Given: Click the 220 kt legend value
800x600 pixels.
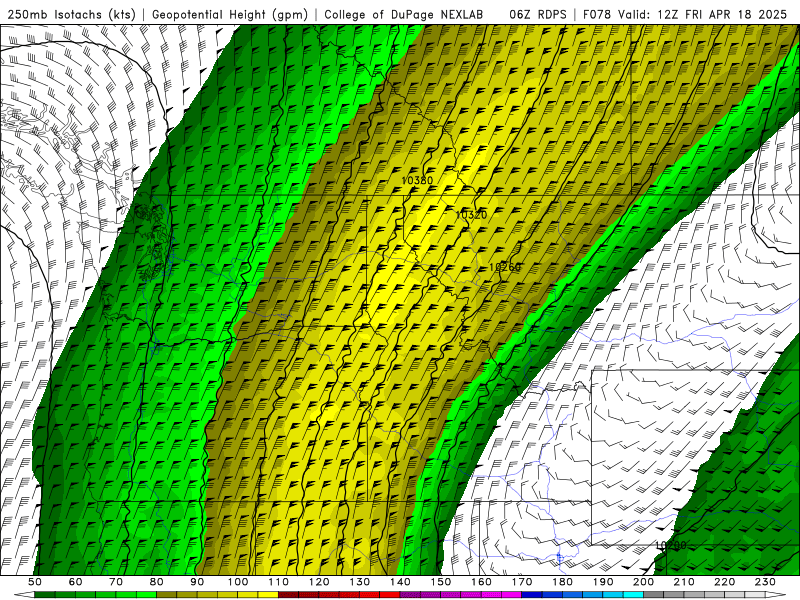Looking at the screenshot, I should (x=725, y=582).
